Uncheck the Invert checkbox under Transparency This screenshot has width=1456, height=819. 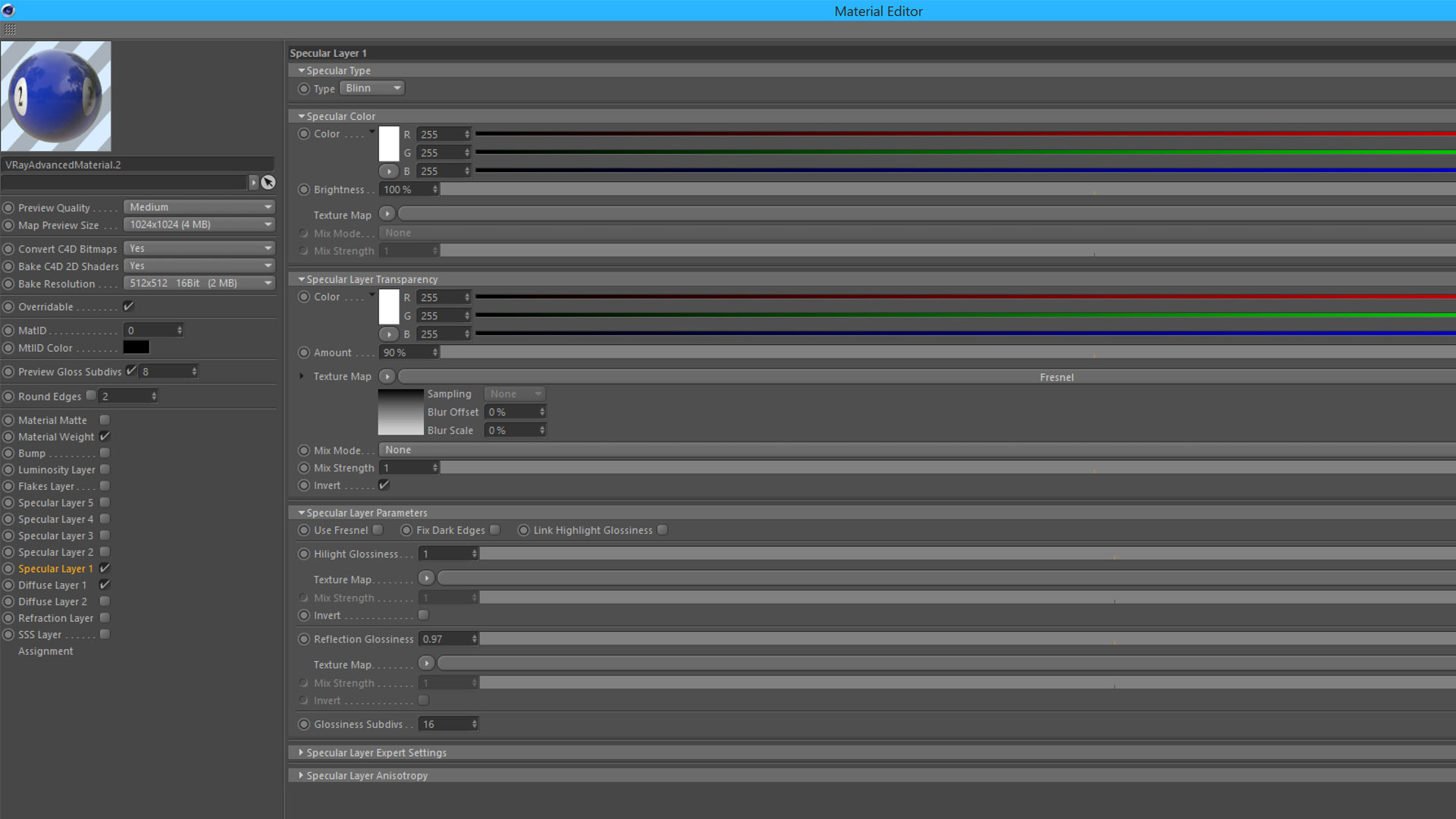pyautogui.click(x=384, y=485)
